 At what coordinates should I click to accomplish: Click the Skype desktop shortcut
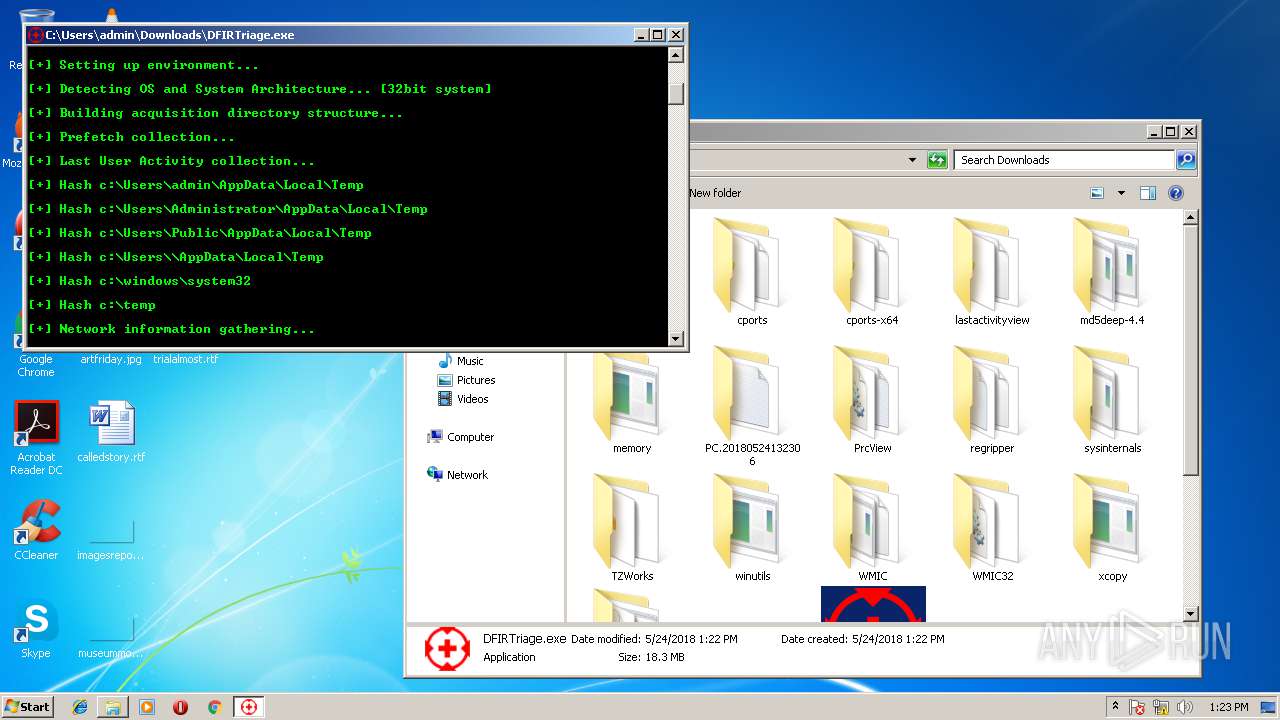tap(36, 629)
